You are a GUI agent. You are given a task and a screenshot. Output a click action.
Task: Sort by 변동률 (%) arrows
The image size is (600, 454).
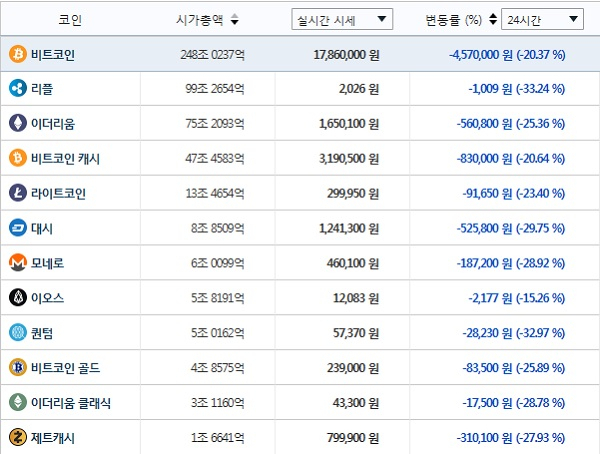493,19
